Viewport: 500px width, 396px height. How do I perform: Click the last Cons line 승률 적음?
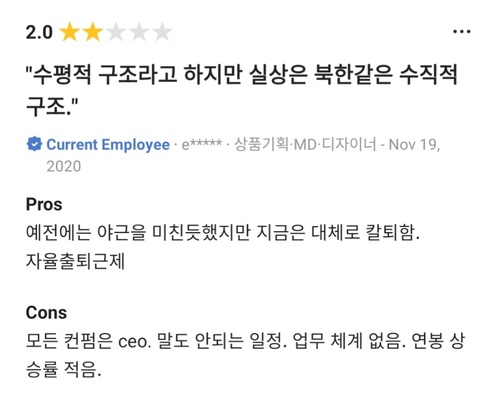(63, 369)
